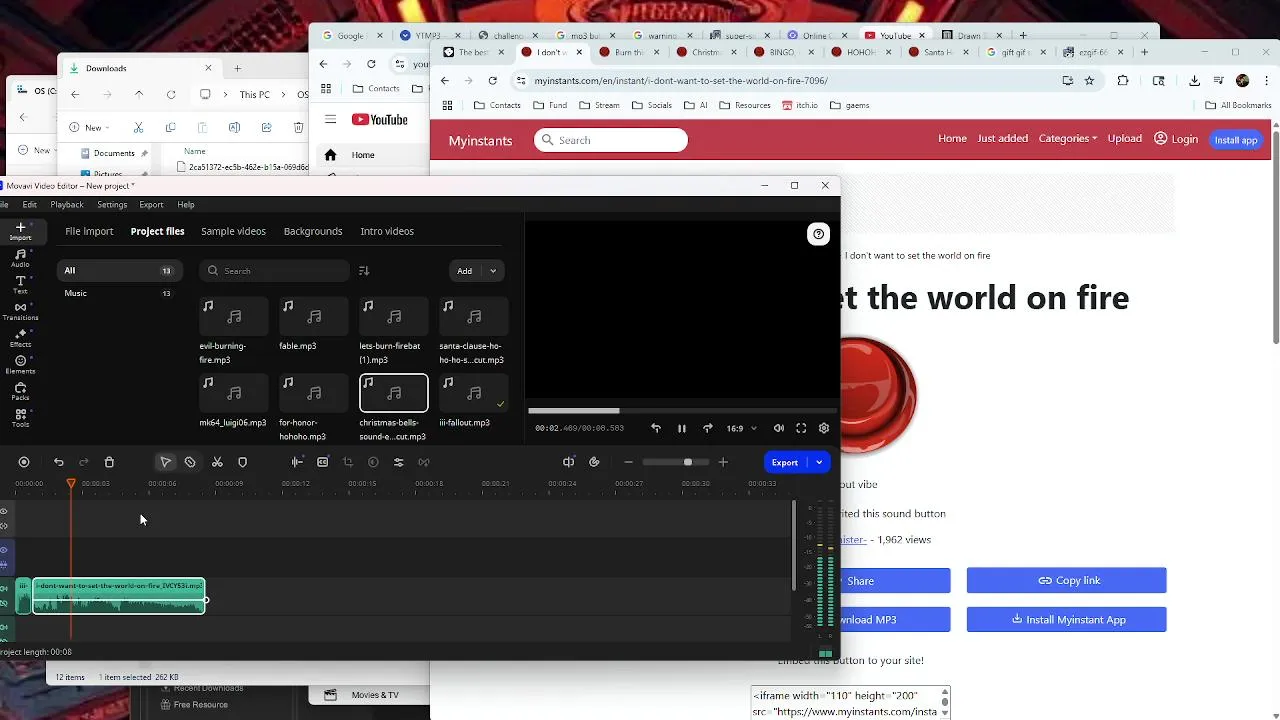
Task: Enter fullscreen preview mode
Action: click(x=801, y=428)
